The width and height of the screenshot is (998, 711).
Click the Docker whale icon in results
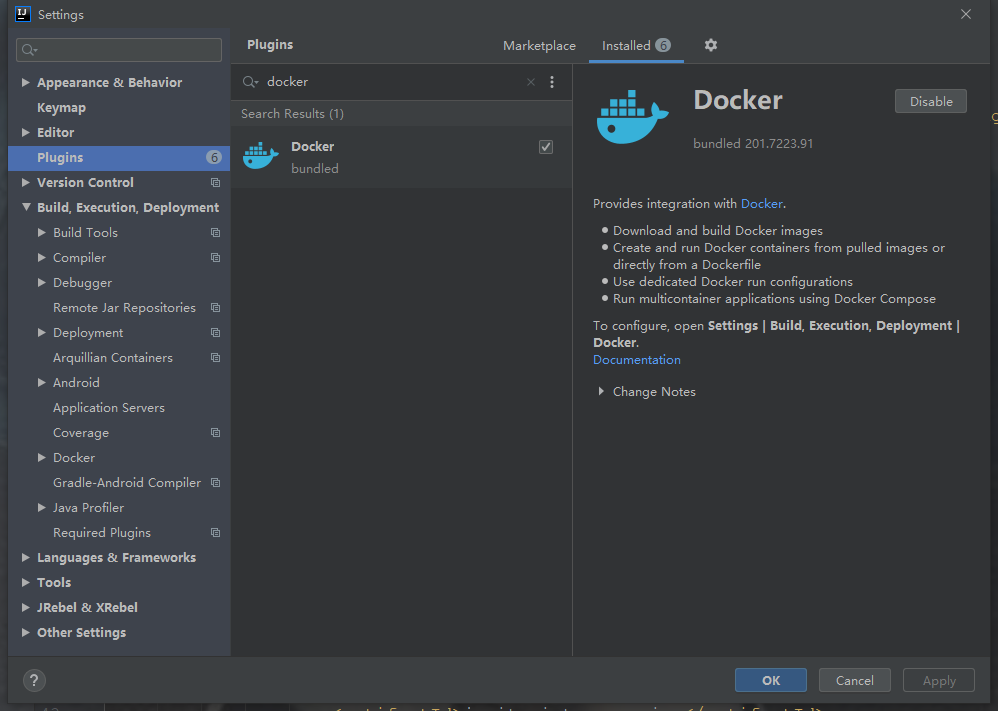point(261,156)
